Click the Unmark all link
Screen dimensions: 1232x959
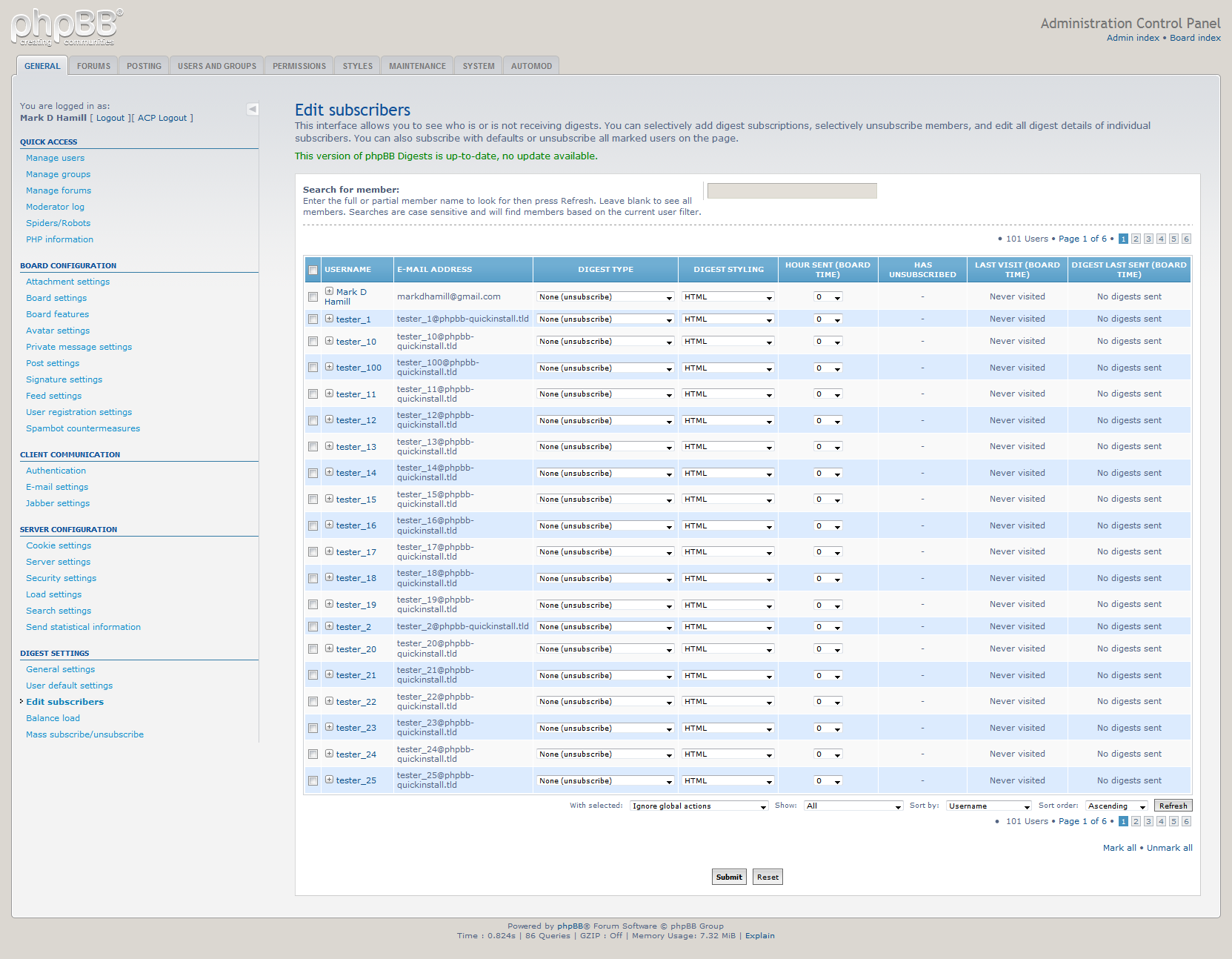click(x=1170, y=848)
